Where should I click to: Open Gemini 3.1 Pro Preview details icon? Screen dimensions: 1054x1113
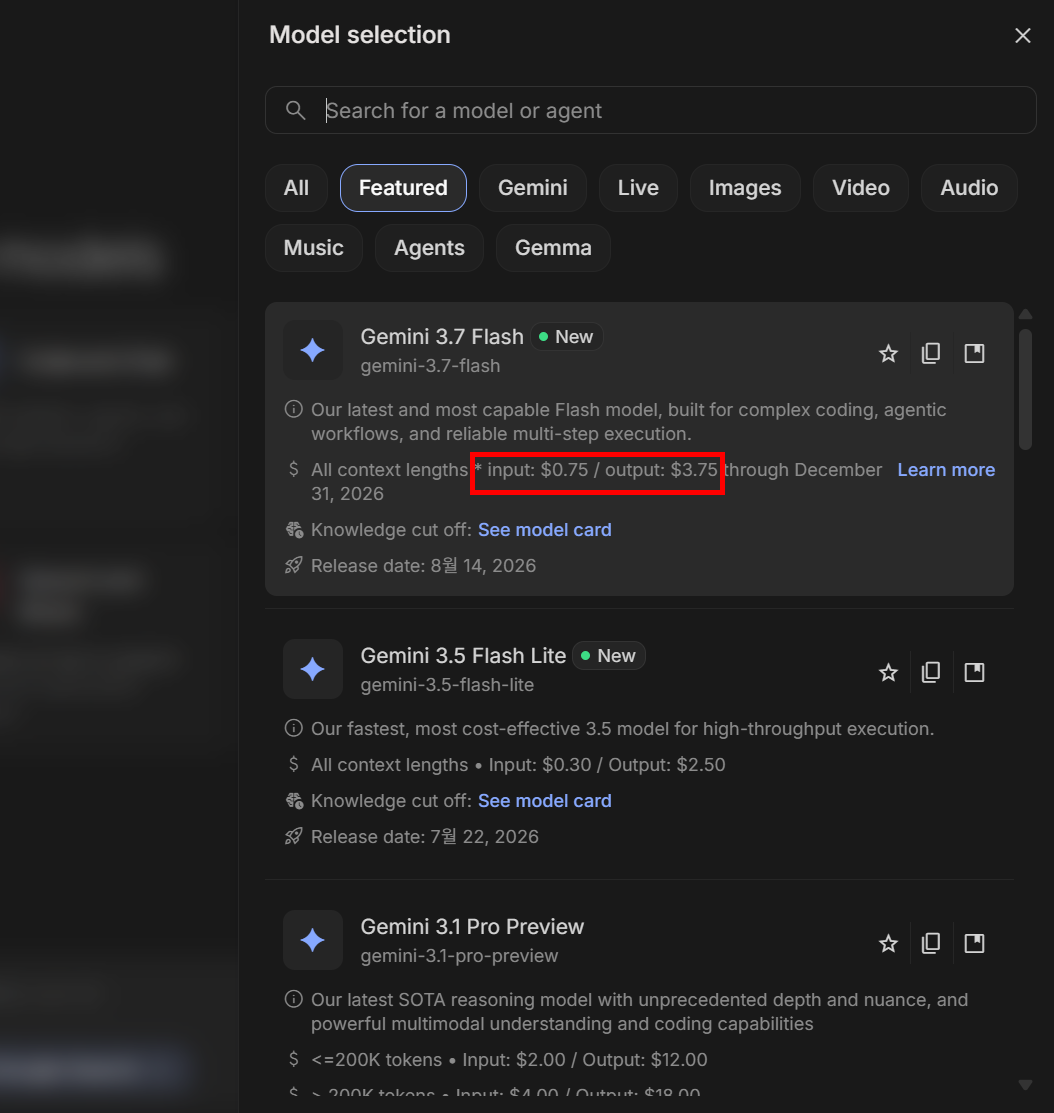tap(975, 943)
